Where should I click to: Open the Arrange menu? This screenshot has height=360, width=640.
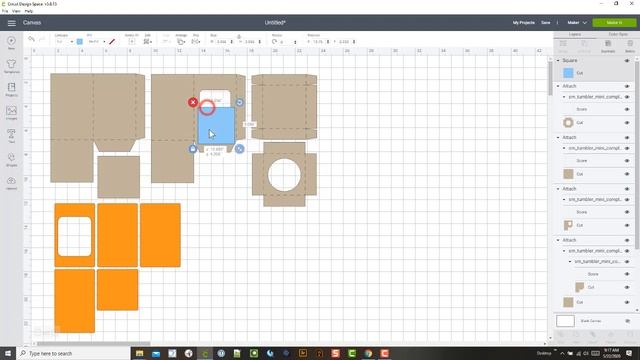(181, 41)
